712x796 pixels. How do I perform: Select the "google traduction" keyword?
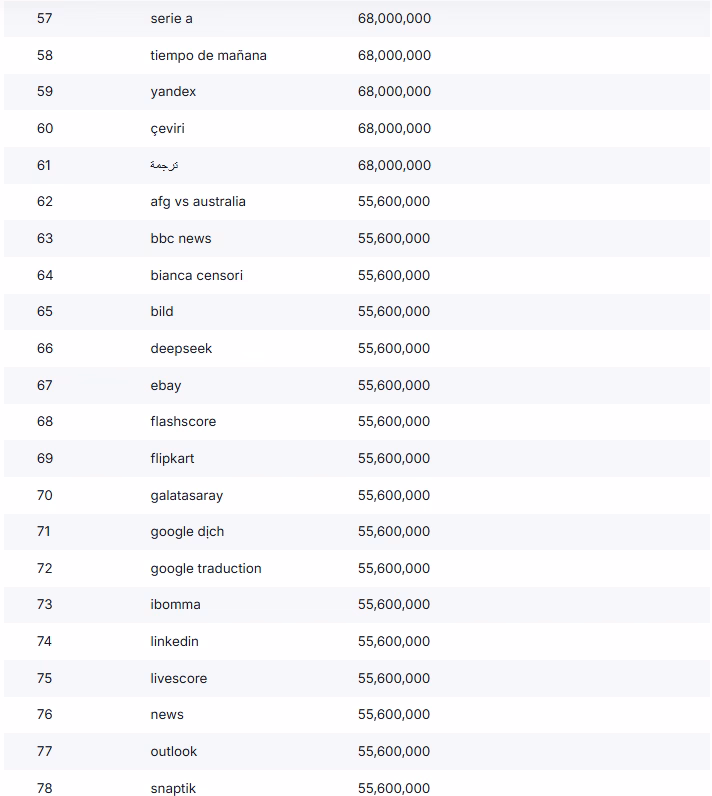tap(206, 568)
